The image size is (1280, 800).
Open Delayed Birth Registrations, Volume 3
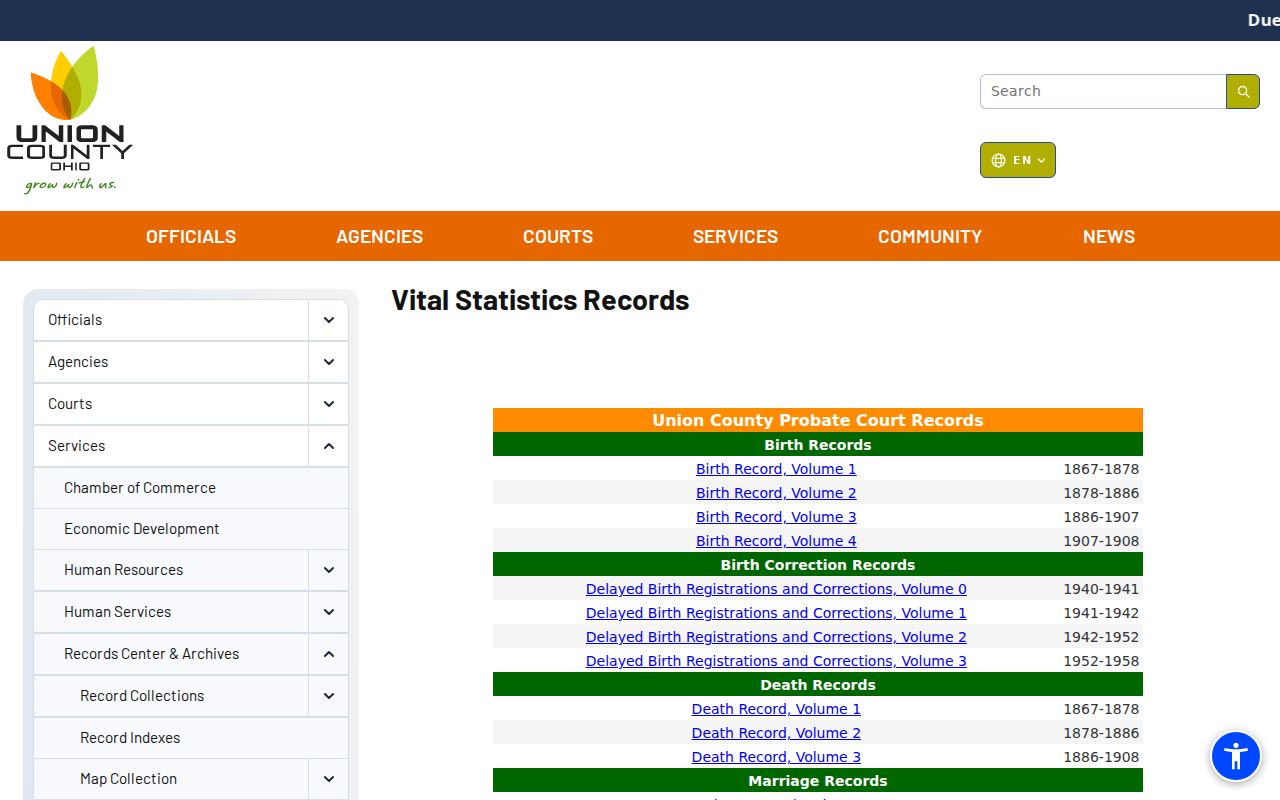[x=776, y=661]
